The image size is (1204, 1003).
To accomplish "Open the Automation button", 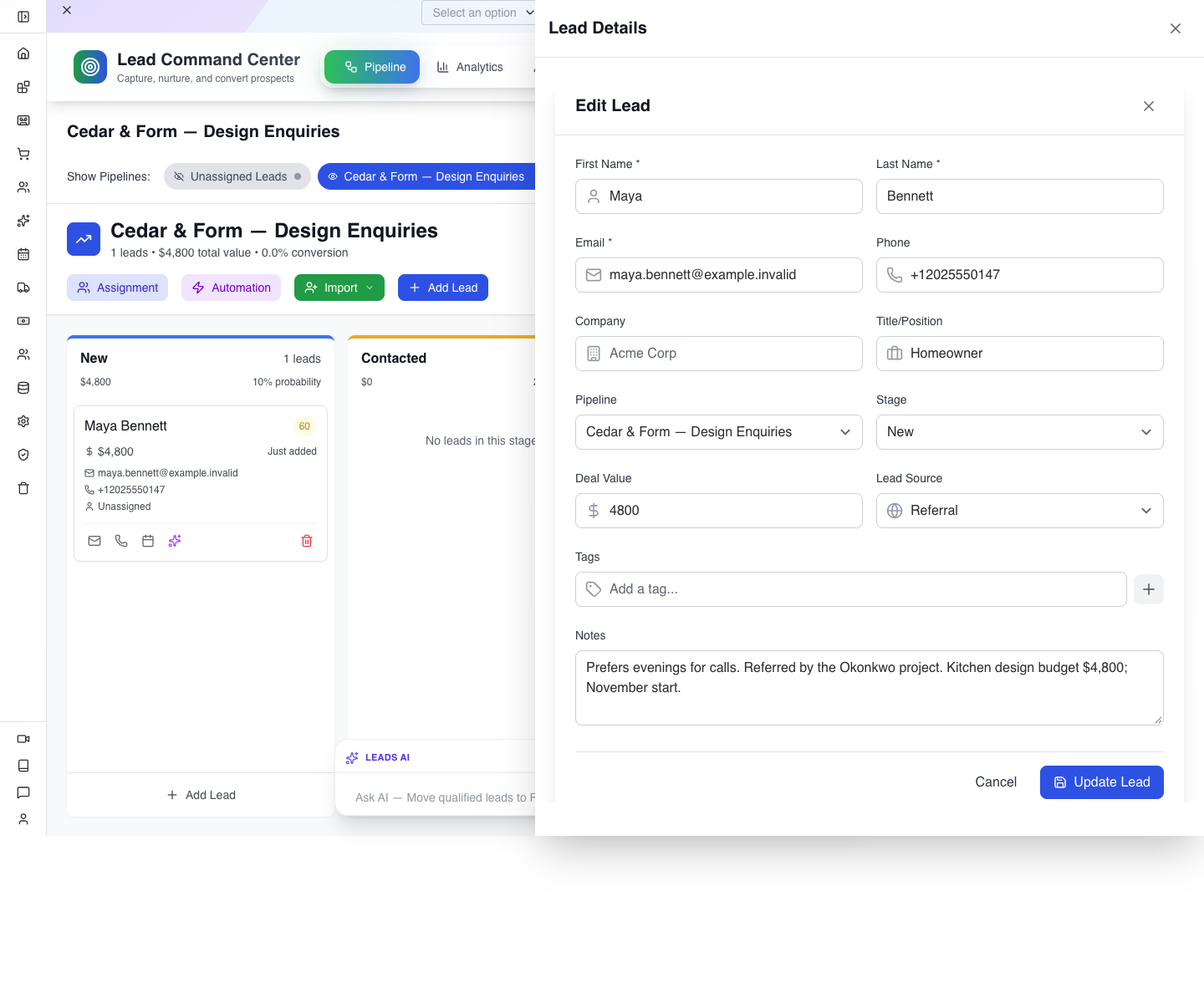I will tap(232, 288).
